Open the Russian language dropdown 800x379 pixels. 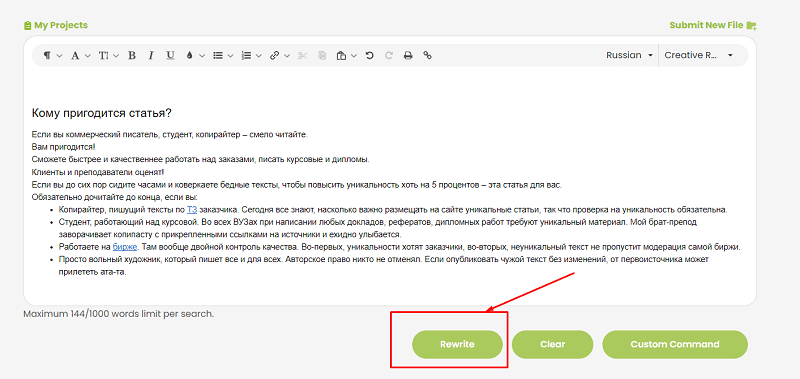630,55
